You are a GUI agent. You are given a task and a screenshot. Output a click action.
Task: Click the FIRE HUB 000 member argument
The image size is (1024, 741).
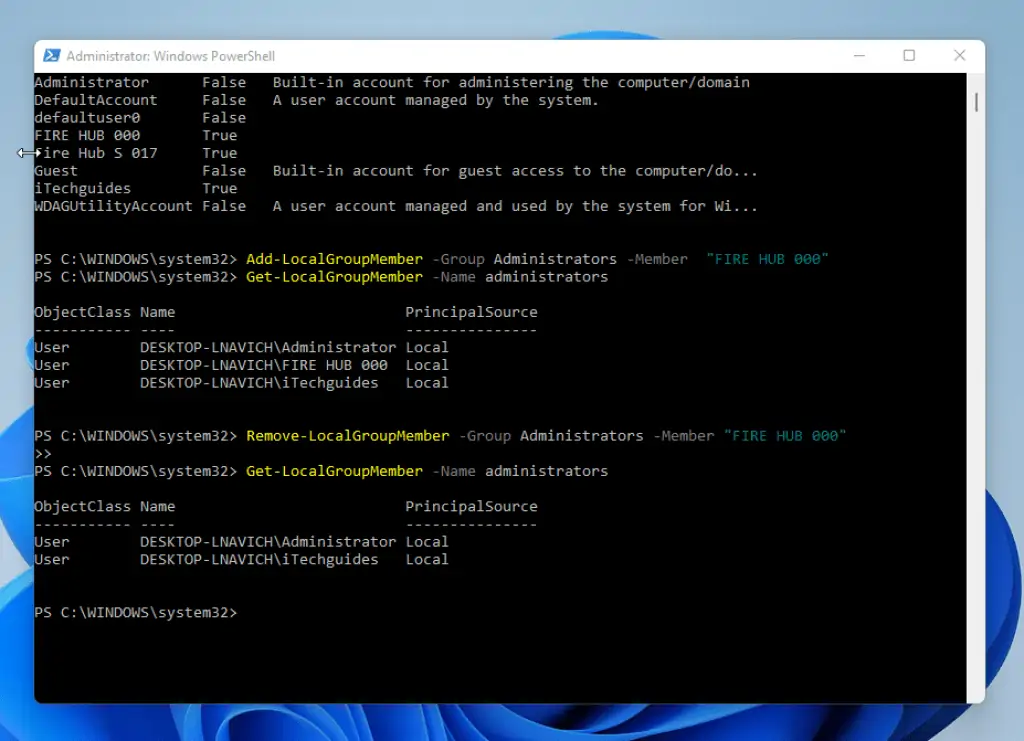click(x=767, y=258)
